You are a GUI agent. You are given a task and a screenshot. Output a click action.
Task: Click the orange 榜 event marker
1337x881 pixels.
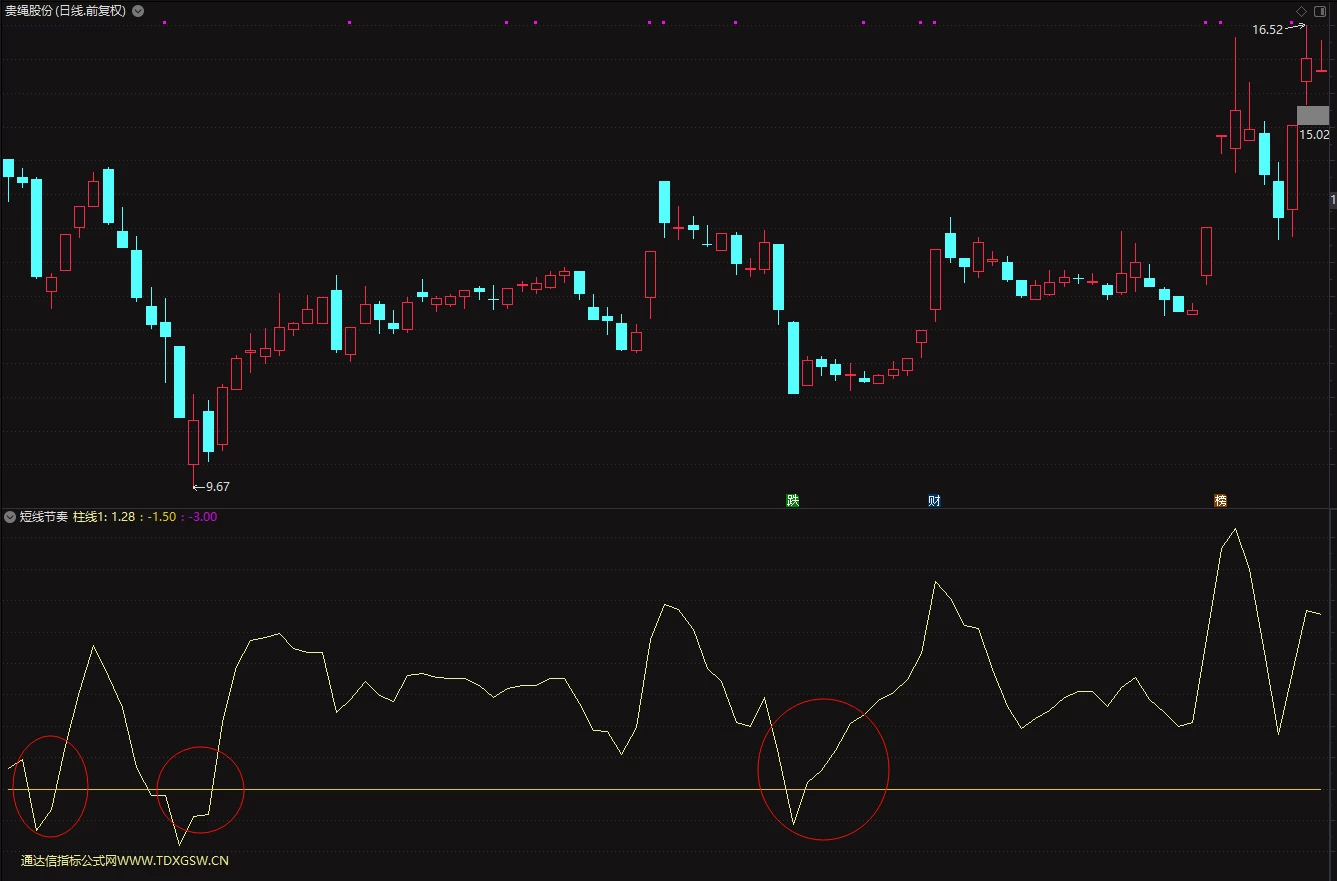tap(1220, 500)
